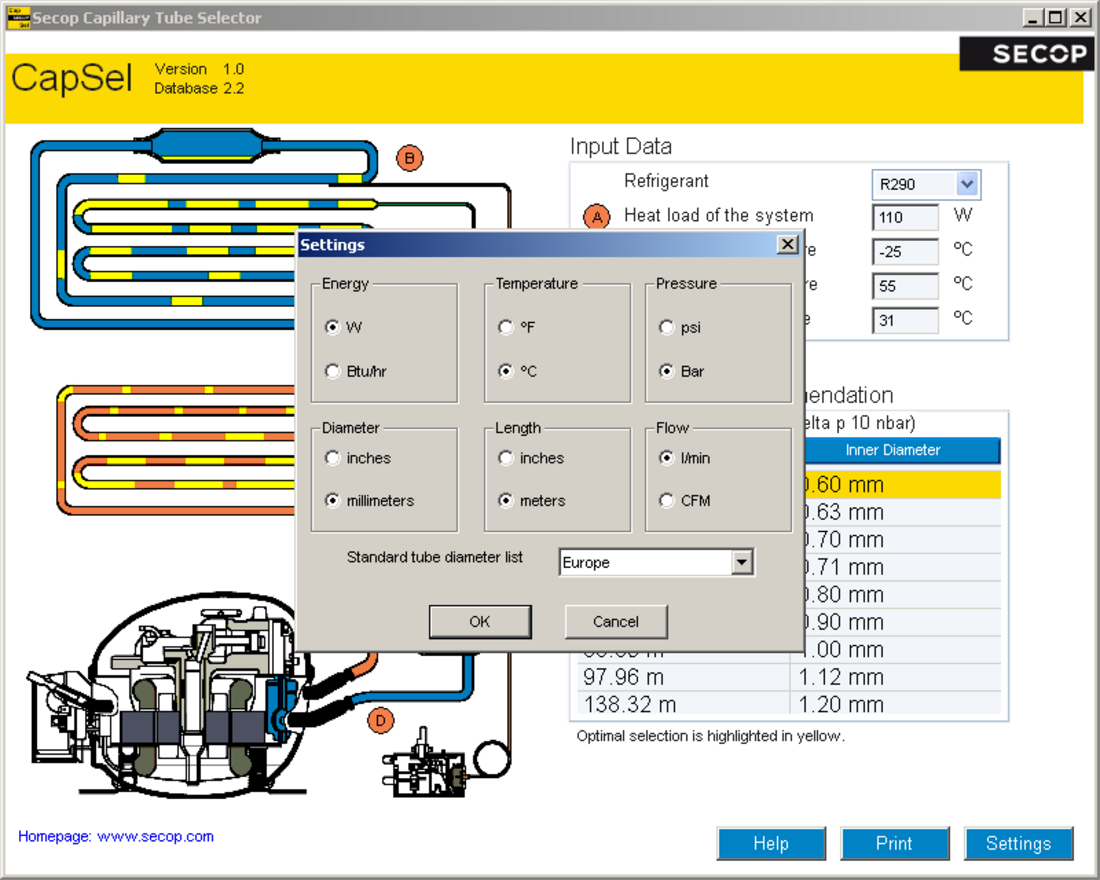
Task: Click the temperature field showing 55
Action: tap(905, 286)
